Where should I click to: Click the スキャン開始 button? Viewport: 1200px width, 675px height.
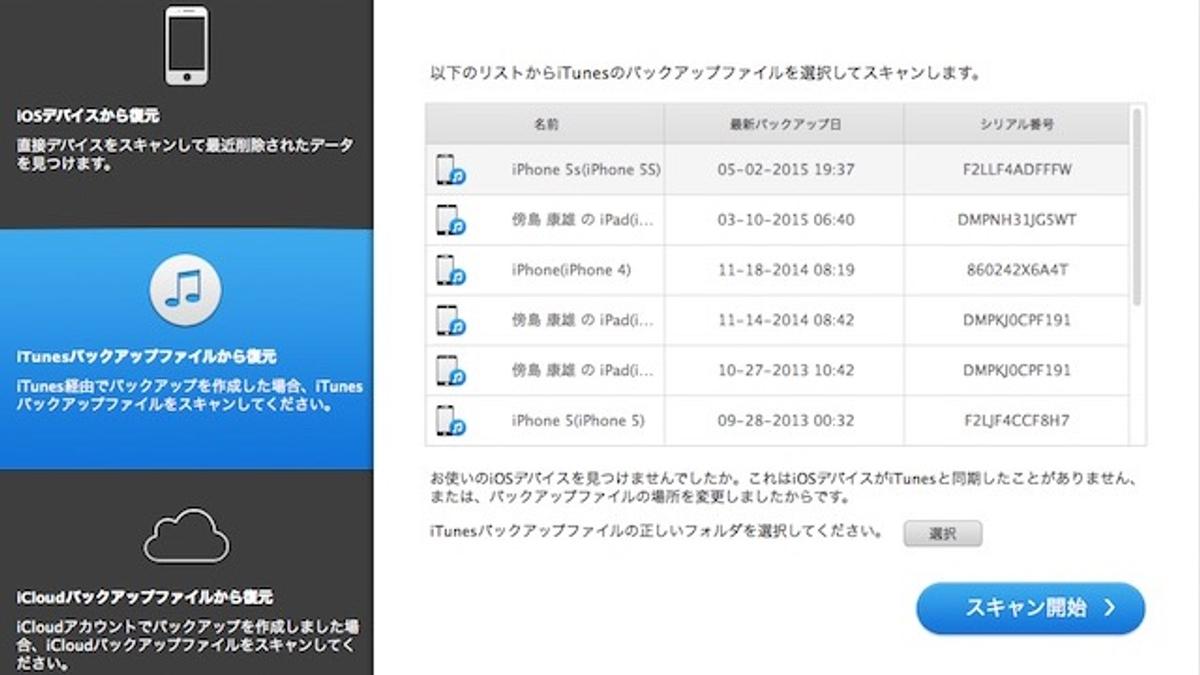(x=1031, y=608)
